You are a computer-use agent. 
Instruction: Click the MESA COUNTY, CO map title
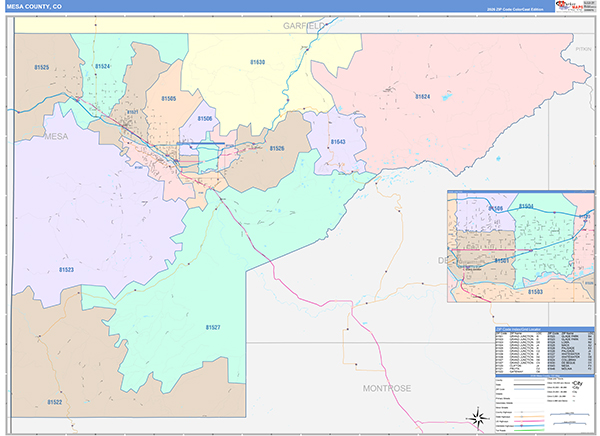click(34, 7)
